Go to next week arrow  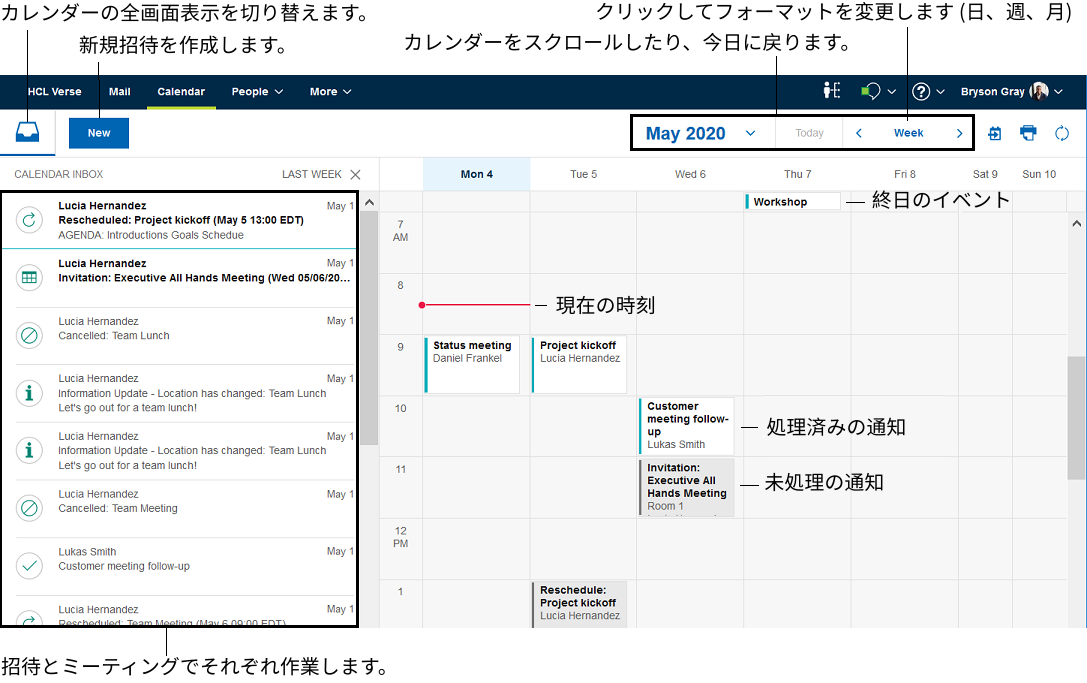(959, 133)
